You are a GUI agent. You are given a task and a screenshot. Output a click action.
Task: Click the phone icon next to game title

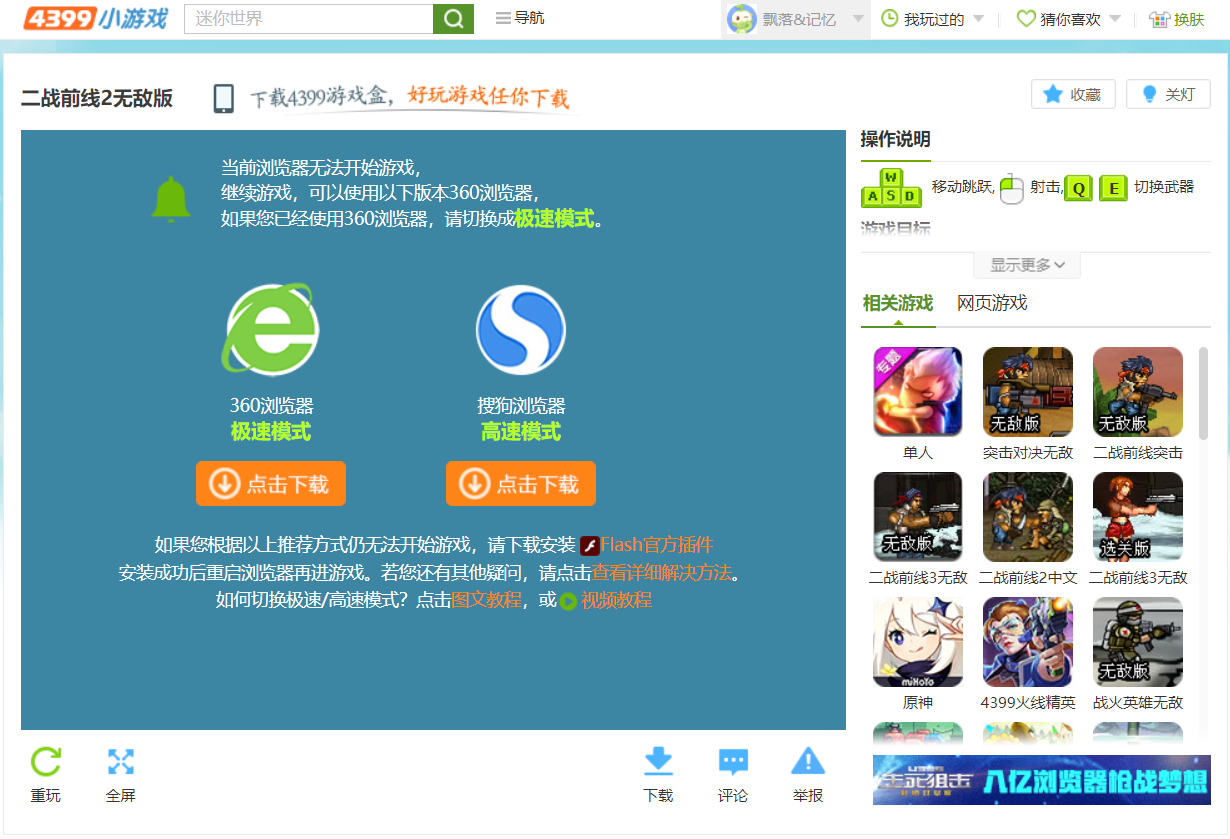(224, 98)
